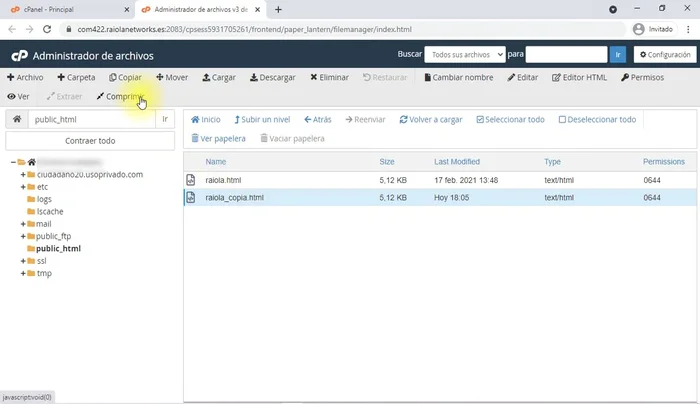Open the browser three-dot menu
This screenshot has width=700, height=404.
pyautogui.click(x=688, y=29)
